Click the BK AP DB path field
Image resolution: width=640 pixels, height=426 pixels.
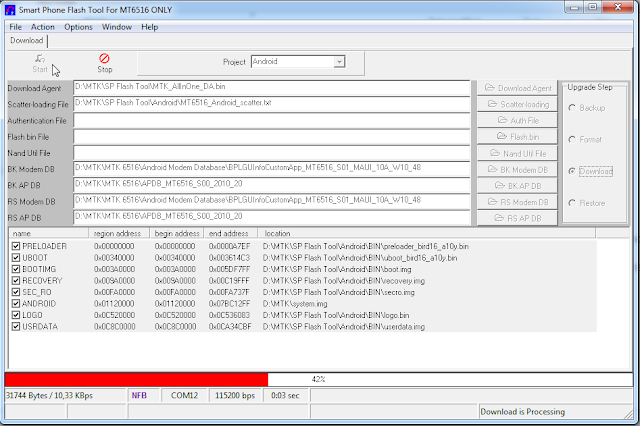[272, 185]
